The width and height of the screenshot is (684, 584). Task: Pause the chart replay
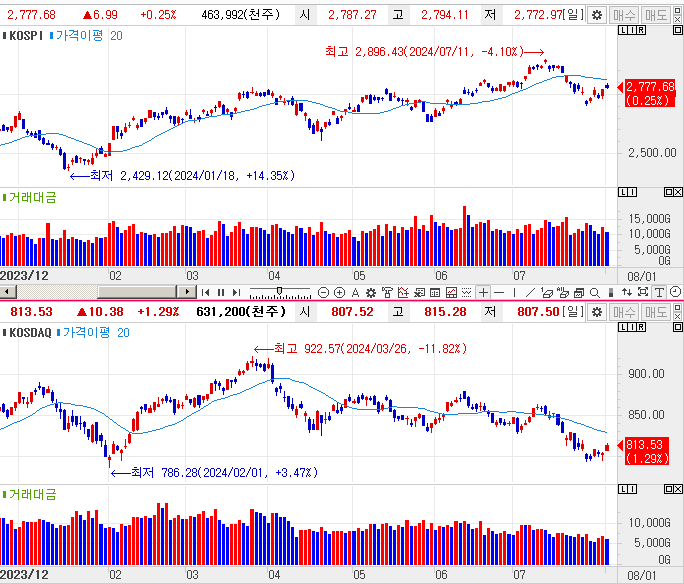click(x=221, y=292)
